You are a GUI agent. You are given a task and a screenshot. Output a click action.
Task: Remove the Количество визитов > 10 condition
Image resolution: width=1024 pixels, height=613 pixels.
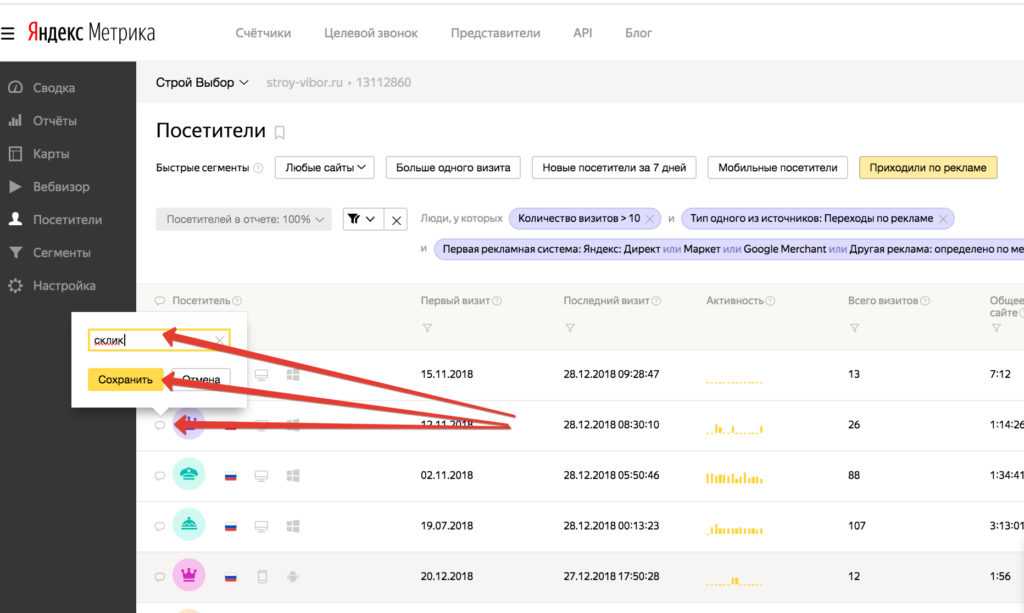click(650, 219)
